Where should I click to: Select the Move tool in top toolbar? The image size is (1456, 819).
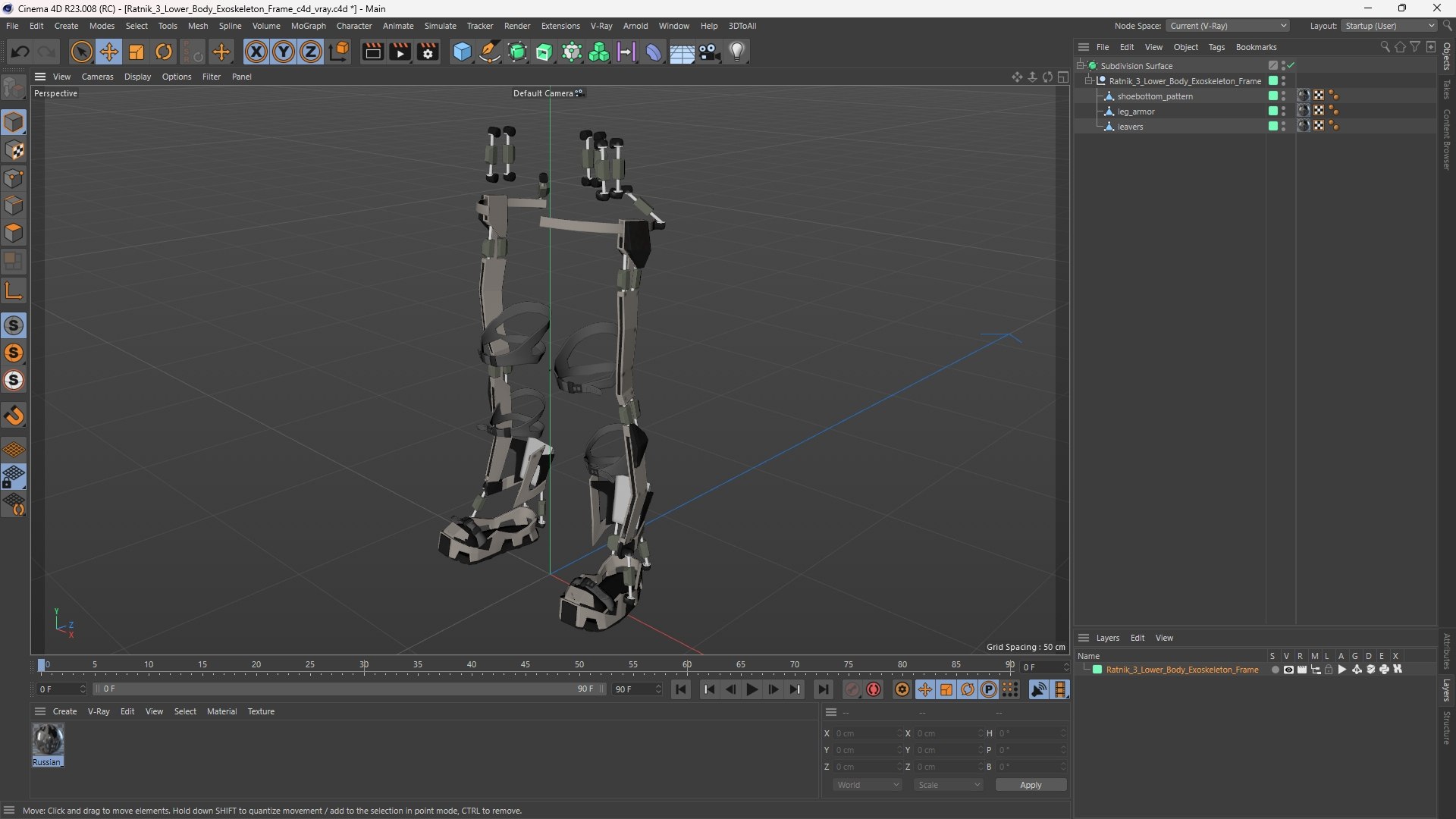tap(109, 52)
